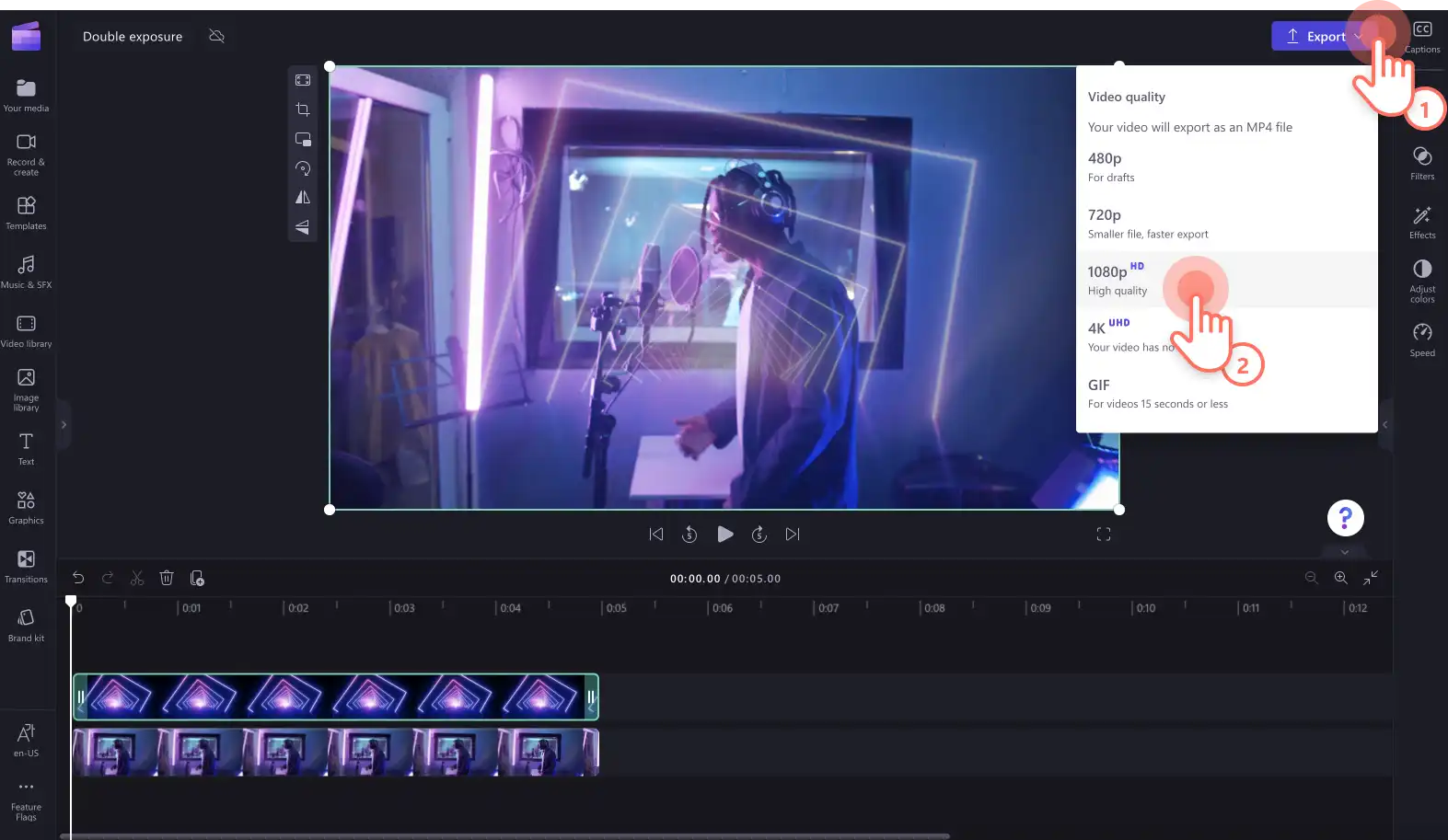Open the Brand kit panel
1448x840 pixels.
pos(26,625)
